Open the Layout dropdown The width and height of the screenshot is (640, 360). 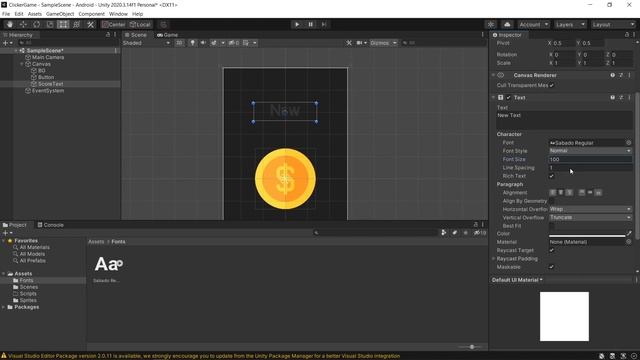click(613, 24)
